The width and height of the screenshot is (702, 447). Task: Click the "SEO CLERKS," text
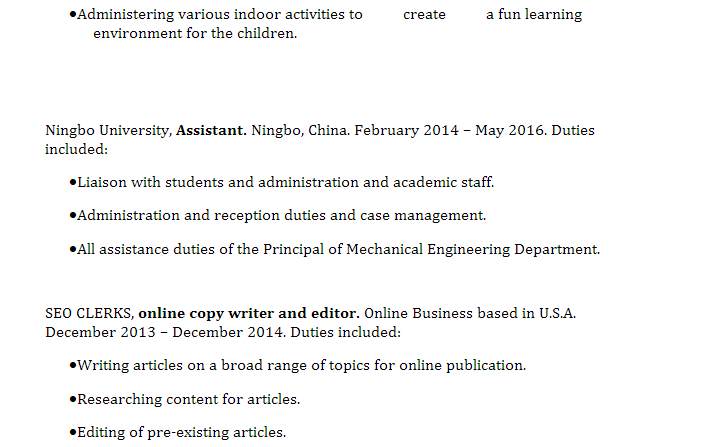pyautogui.click(x=90, y=313)
